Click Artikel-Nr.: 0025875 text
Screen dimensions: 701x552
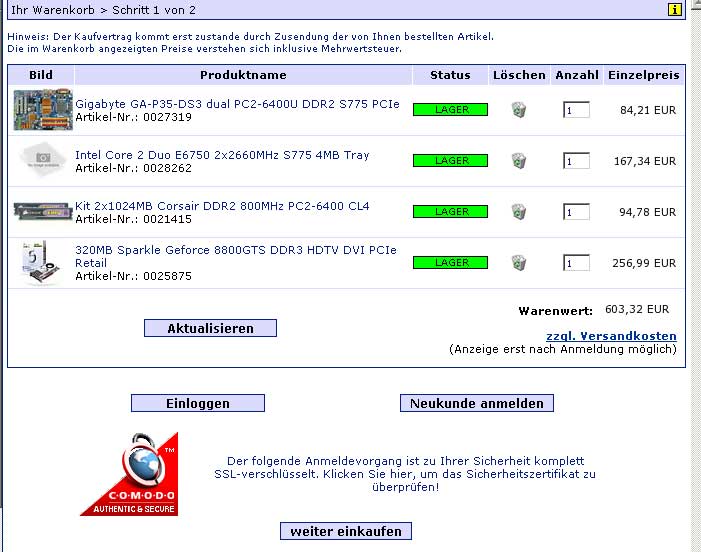click(x=133, y=276)
